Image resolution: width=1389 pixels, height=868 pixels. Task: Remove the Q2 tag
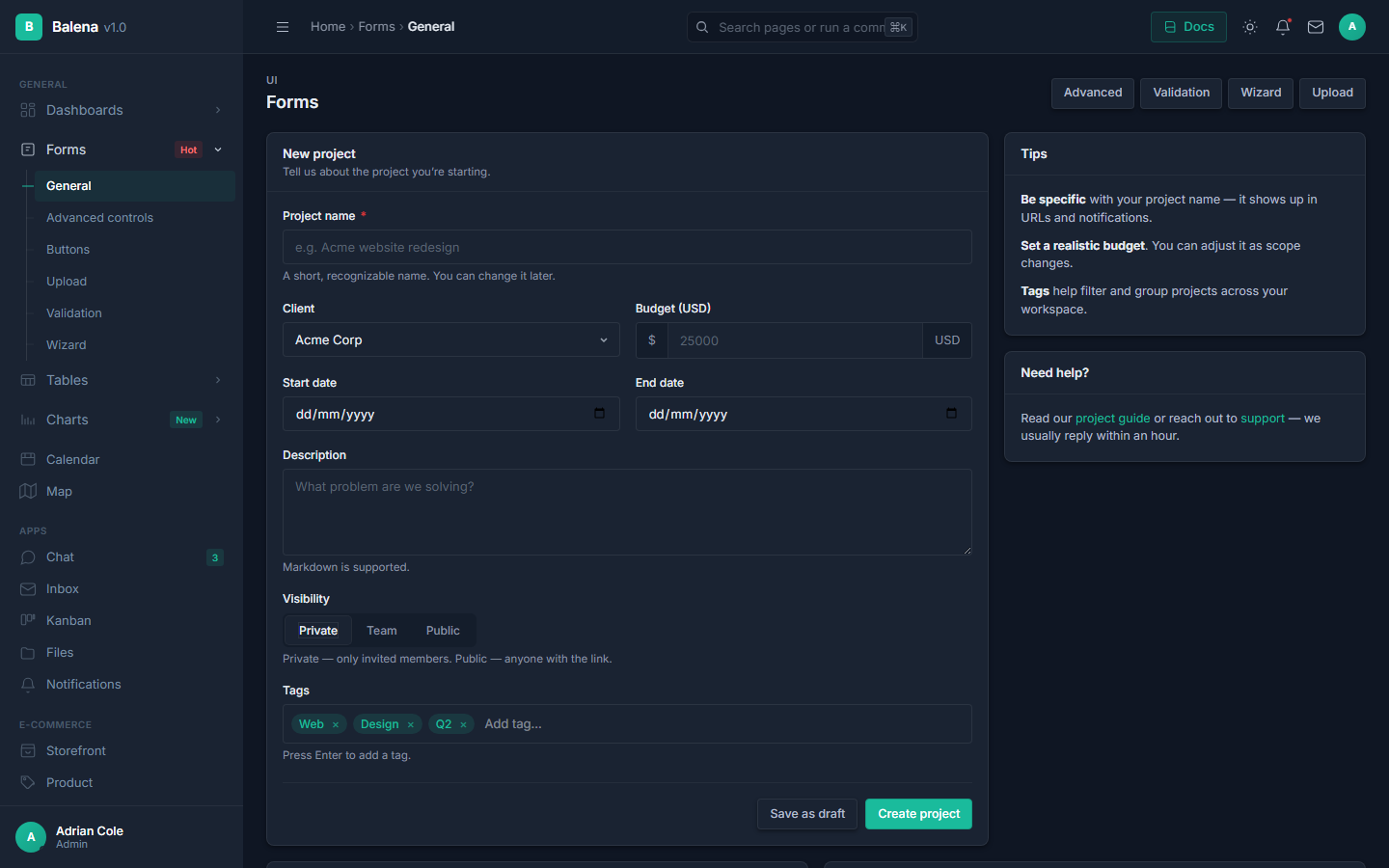463,724
